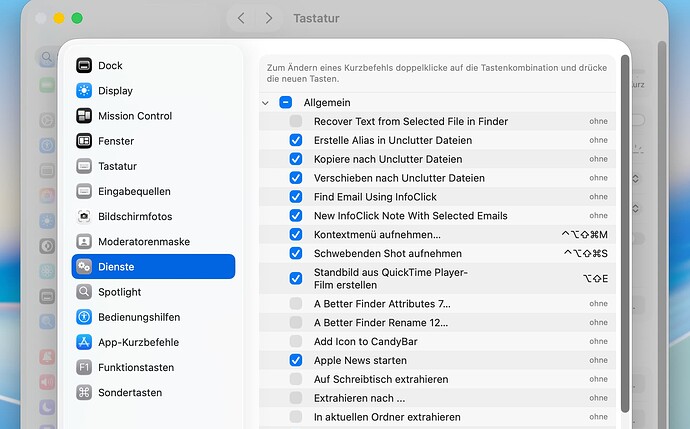Collapse the Allgemein section chevron
The width and height of the screenshot is (690, 429).
tap(266, 102)
